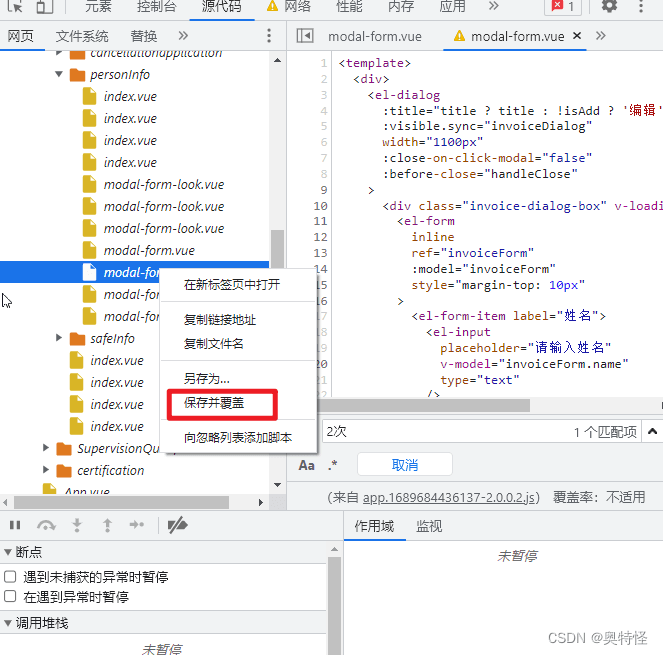Screen dimensions: 663x655
Task: Pause script execution in debugger
Action: (15, 525)
